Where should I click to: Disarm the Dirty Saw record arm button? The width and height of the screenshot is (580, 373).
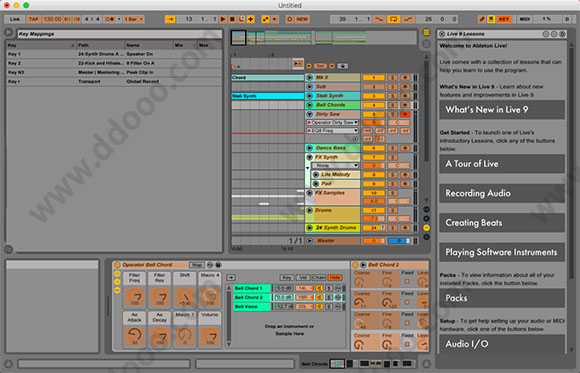coord(405,114)
